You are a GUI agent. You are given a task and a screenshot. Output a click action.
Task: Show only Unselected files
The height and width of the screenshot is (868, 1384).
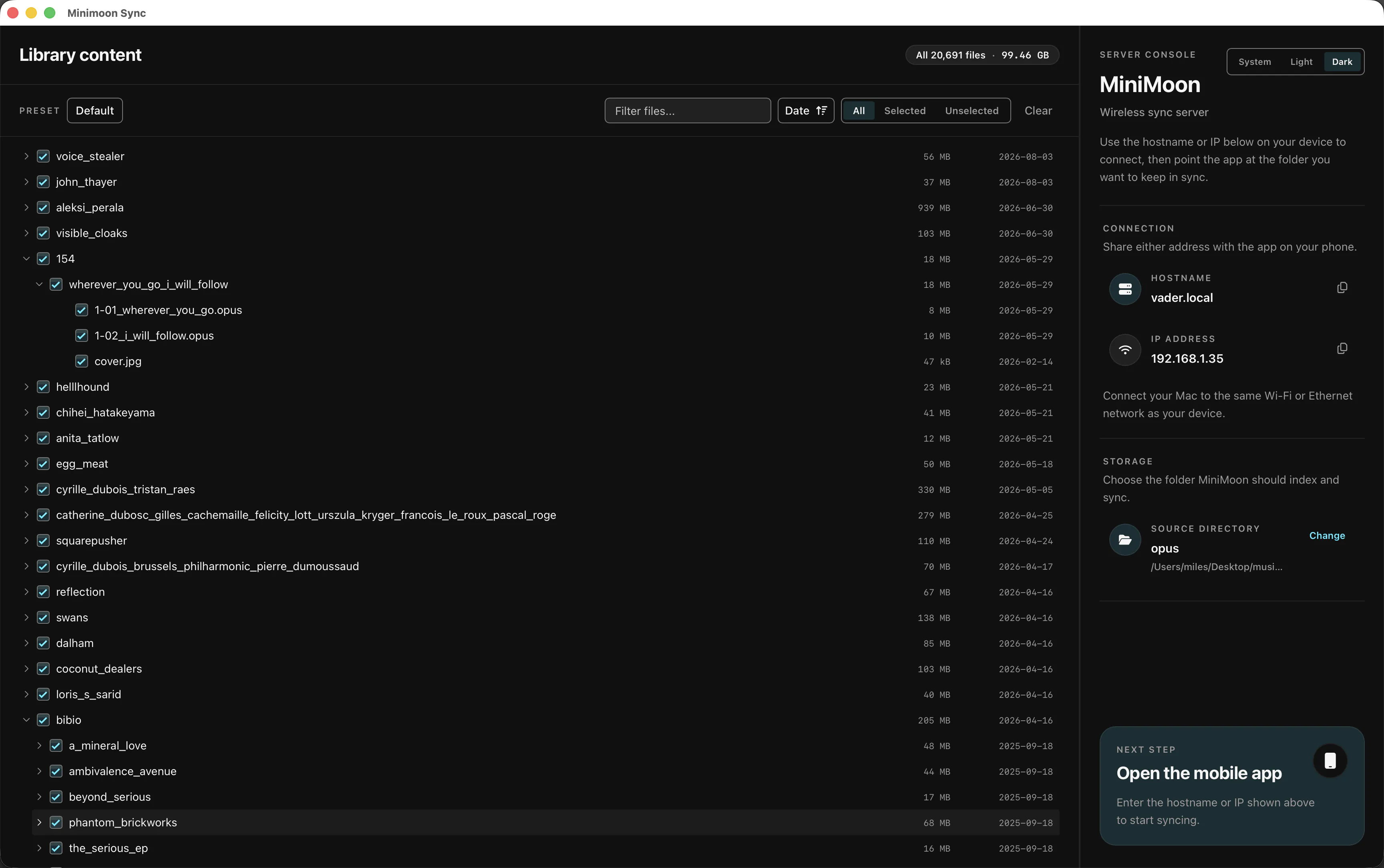point(971,111)
